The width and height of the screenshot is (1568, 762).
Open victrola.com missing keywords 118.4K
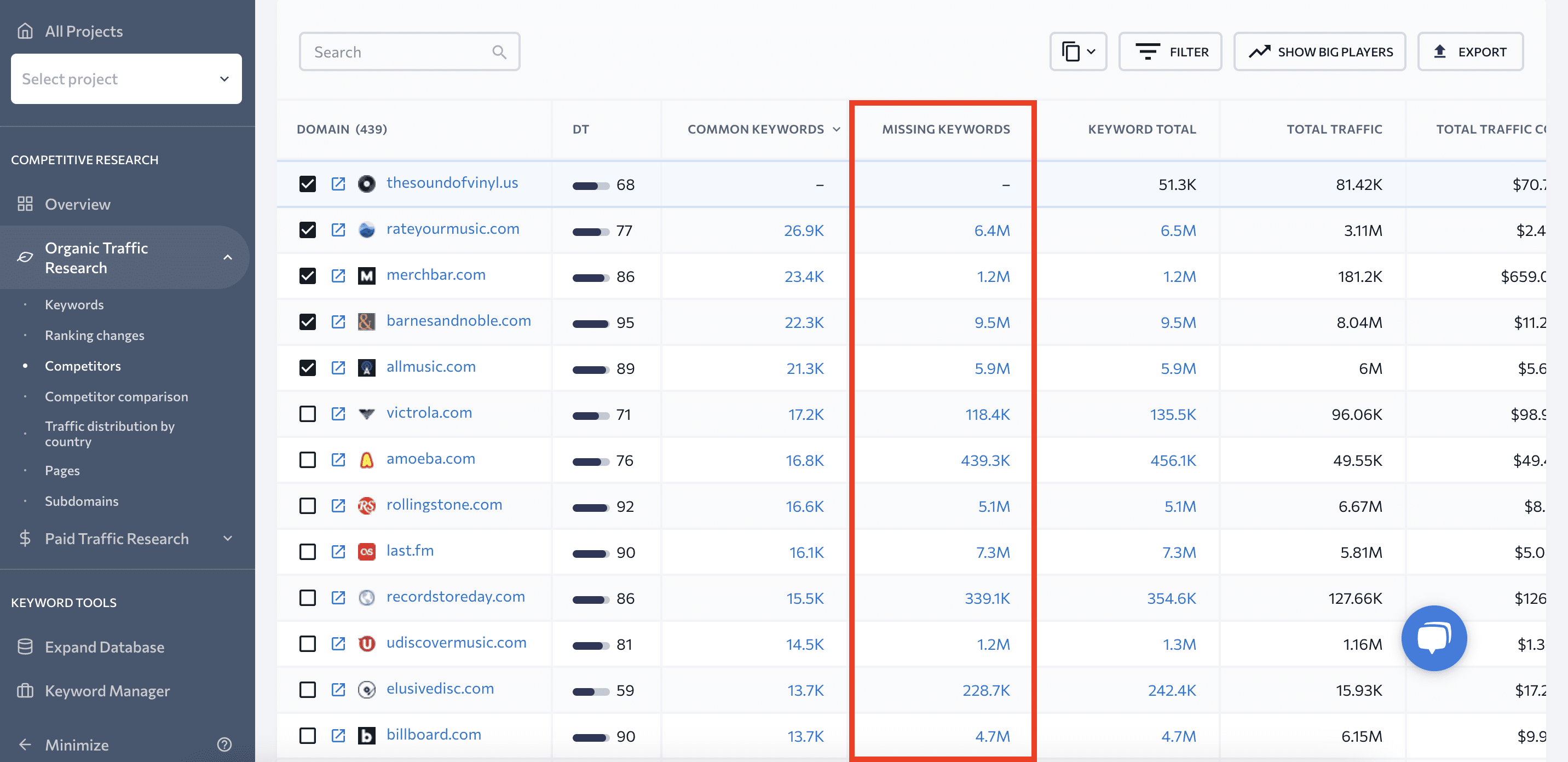(x=987, y=414)
